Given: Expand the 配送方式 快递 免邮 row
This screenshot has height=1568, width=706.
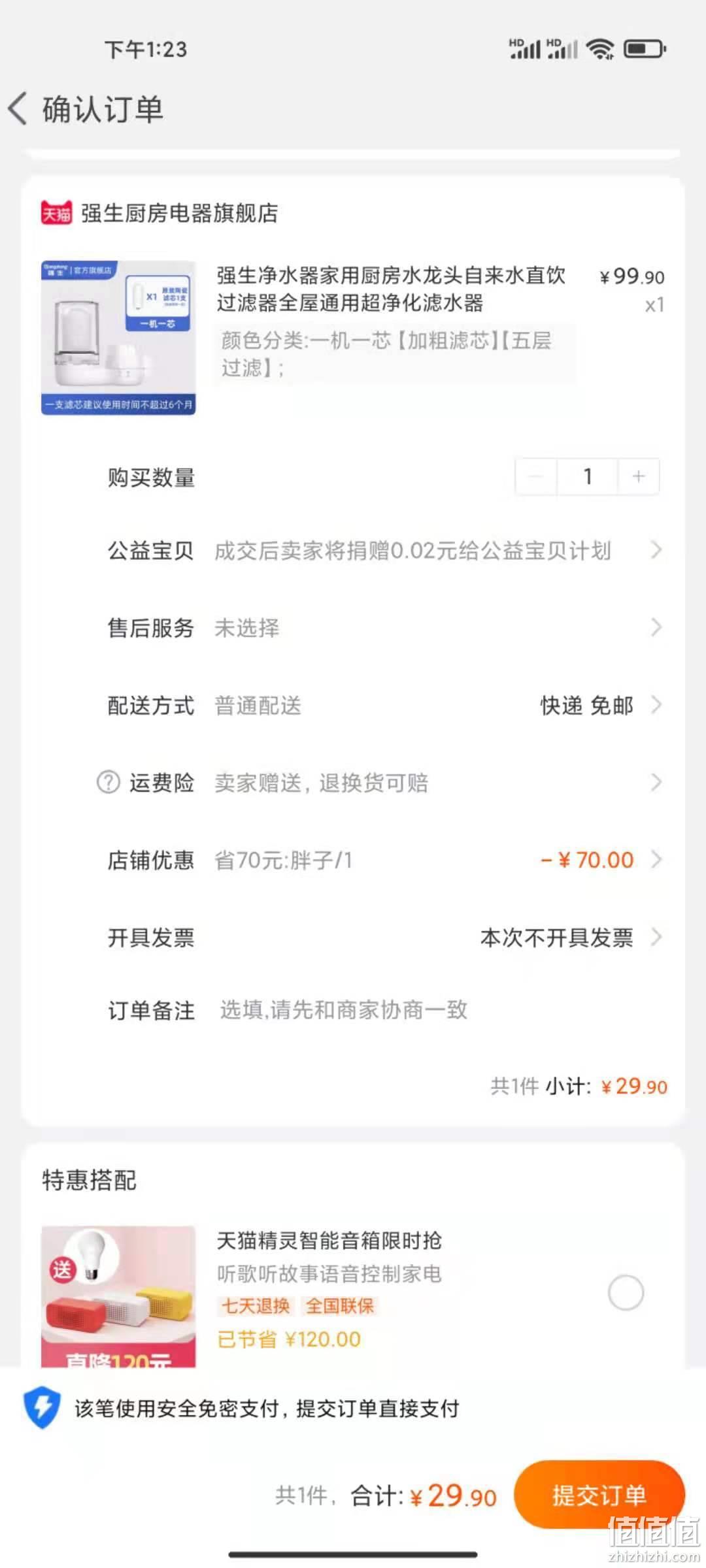Looking at the screenshot, I should point(385,705).
